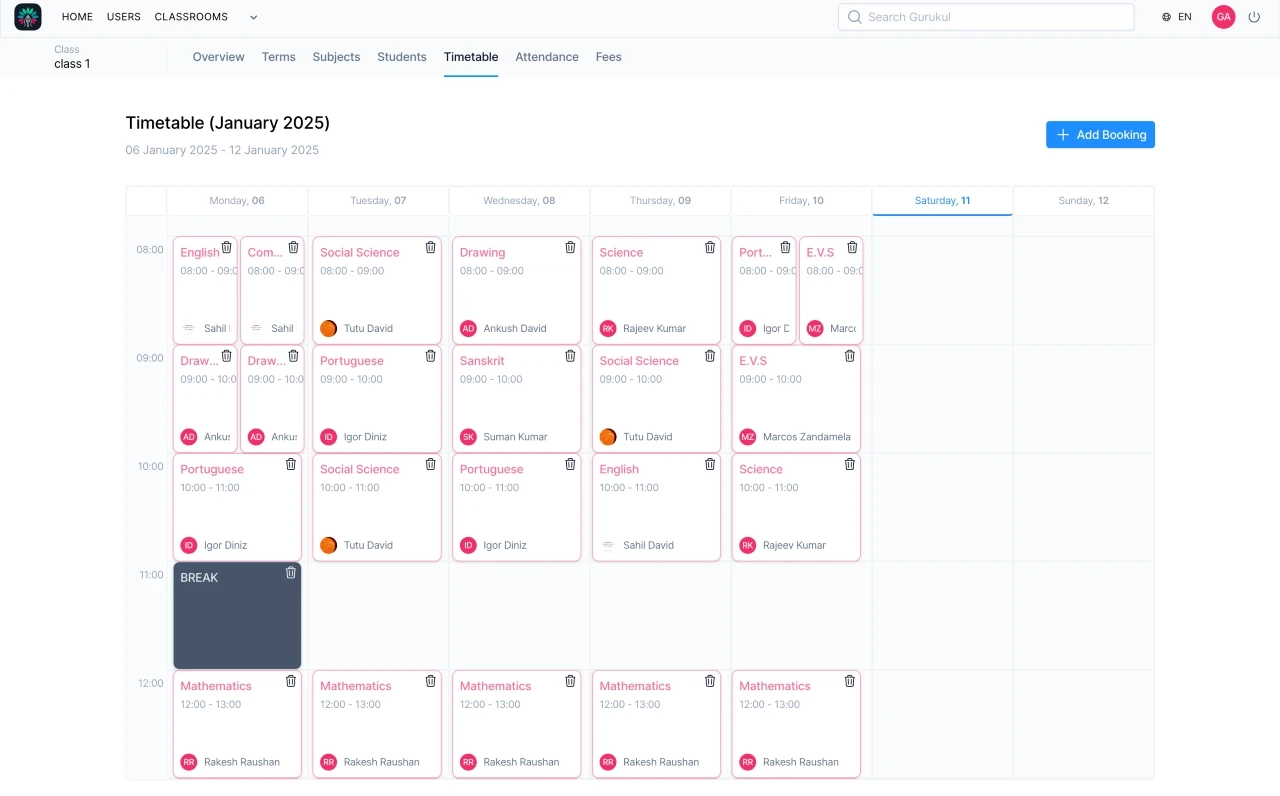Viewport: 1280px width, 796px height.
Task: Open the Students tab
Action: coord(402,57)
